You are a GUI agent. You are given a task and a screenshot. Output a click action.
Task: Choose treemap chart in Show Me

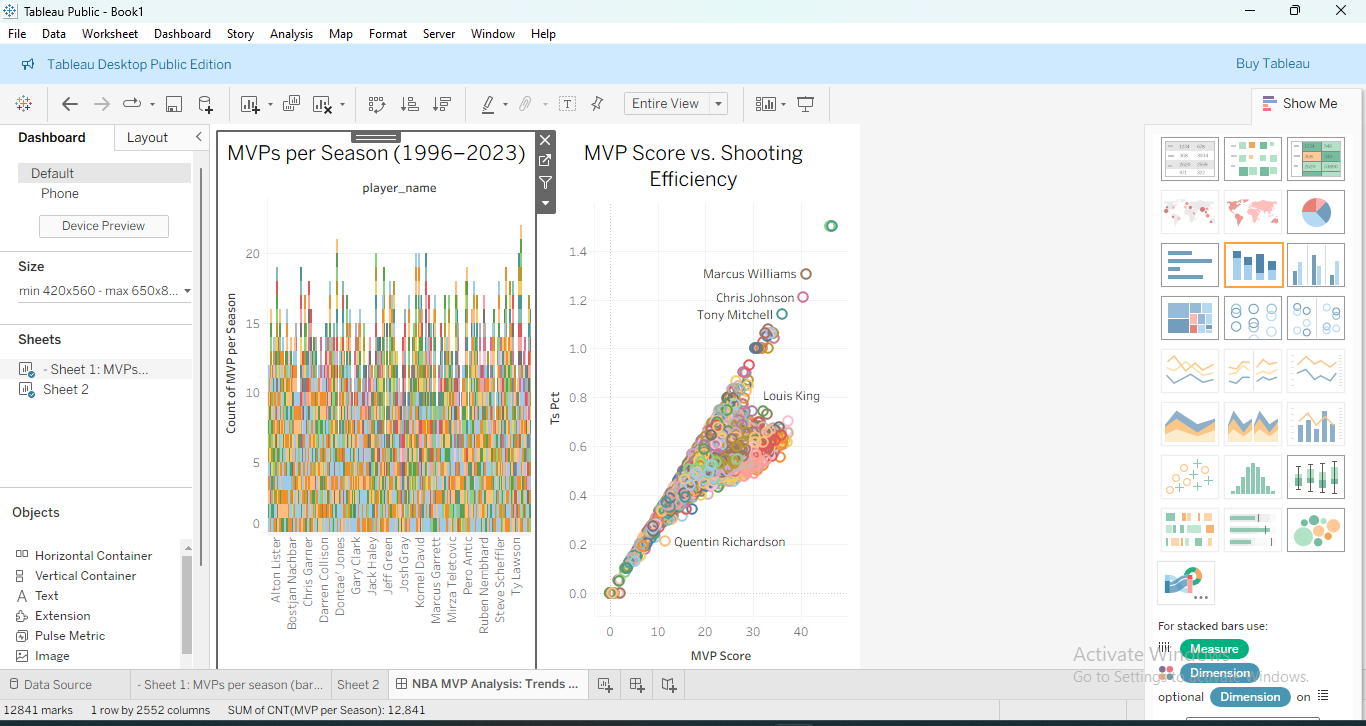[x=1190, y=318]
